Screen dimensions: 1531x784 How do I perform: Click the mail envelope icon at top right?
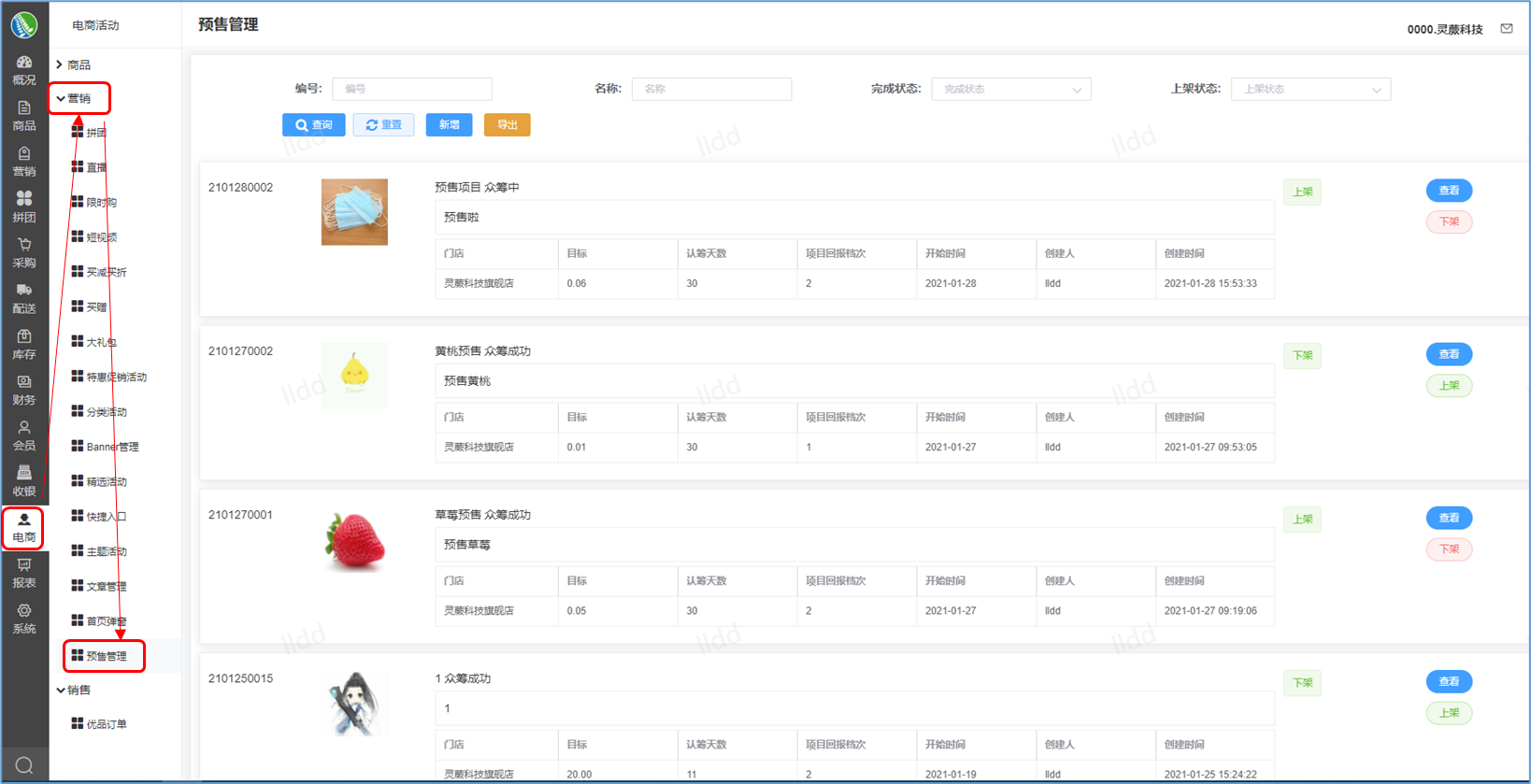click(x=1507, y=29)
